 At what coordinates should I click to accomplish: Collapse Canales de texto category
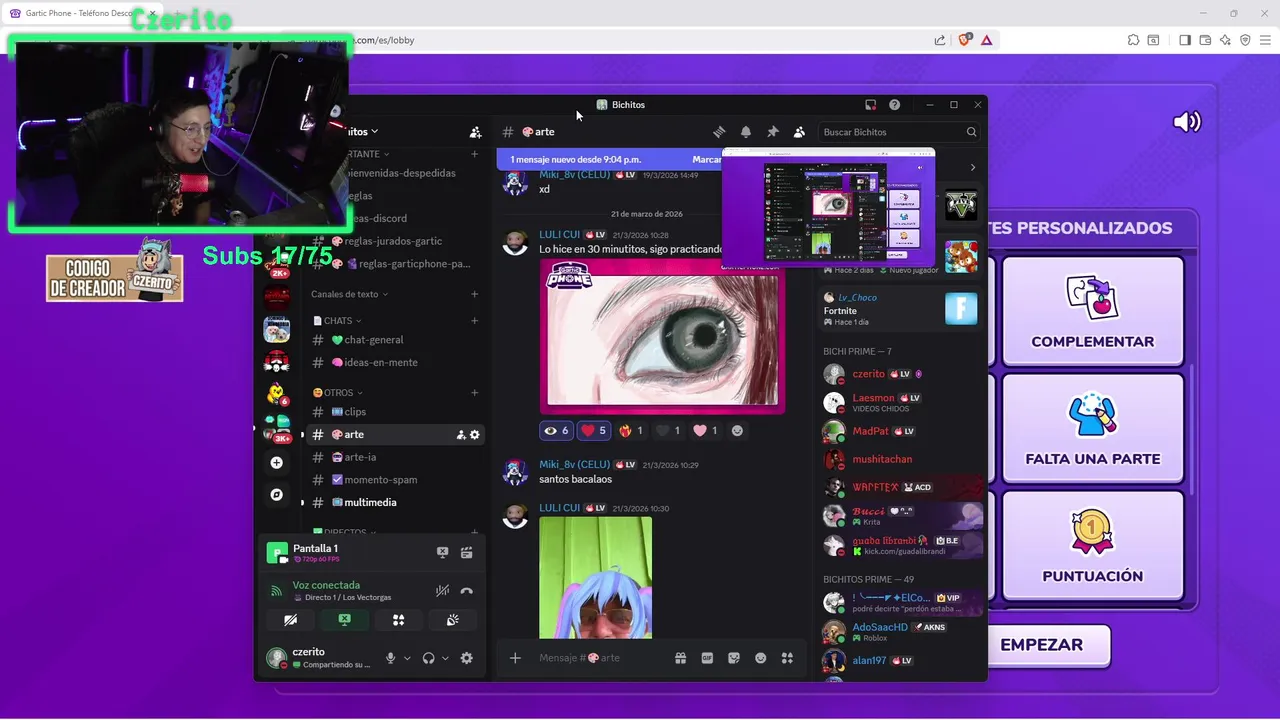349,294
